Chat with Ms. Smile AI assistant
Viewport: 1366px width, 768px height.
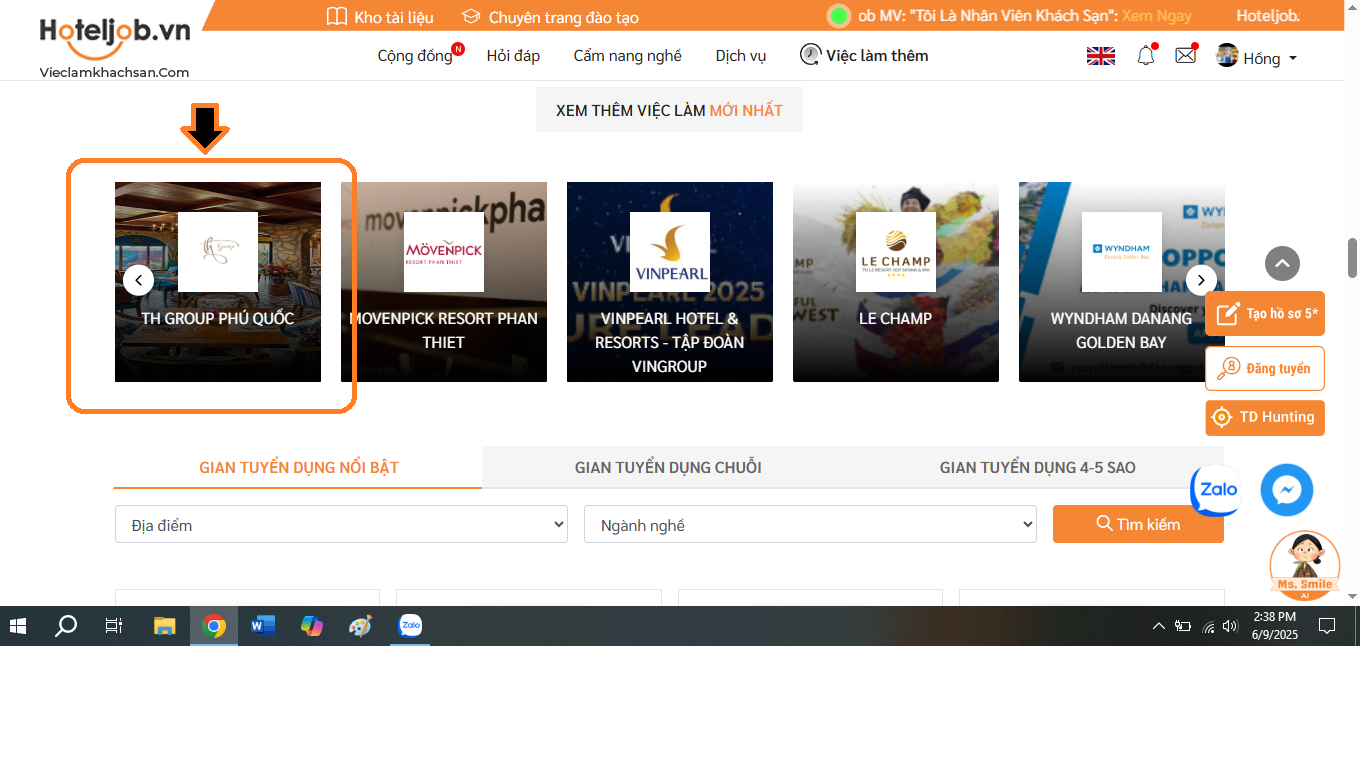pyautogui.click(x=1304, y=565)
